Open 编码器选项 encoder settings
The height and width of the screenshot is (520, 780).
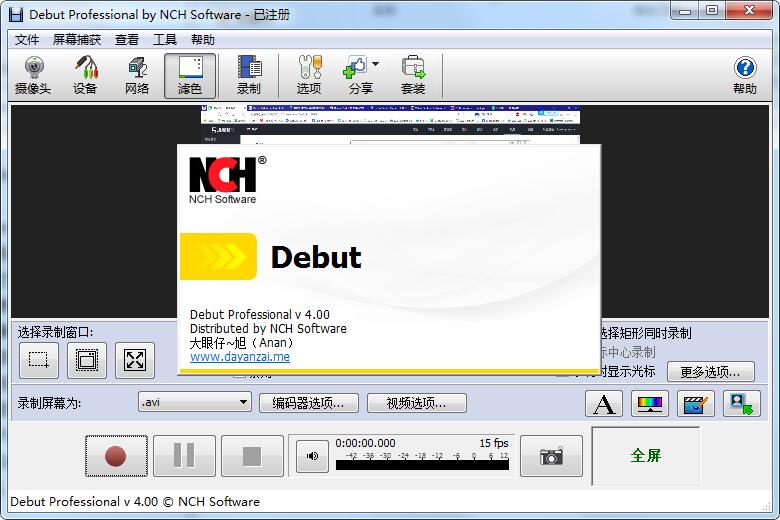click(308, 403)
